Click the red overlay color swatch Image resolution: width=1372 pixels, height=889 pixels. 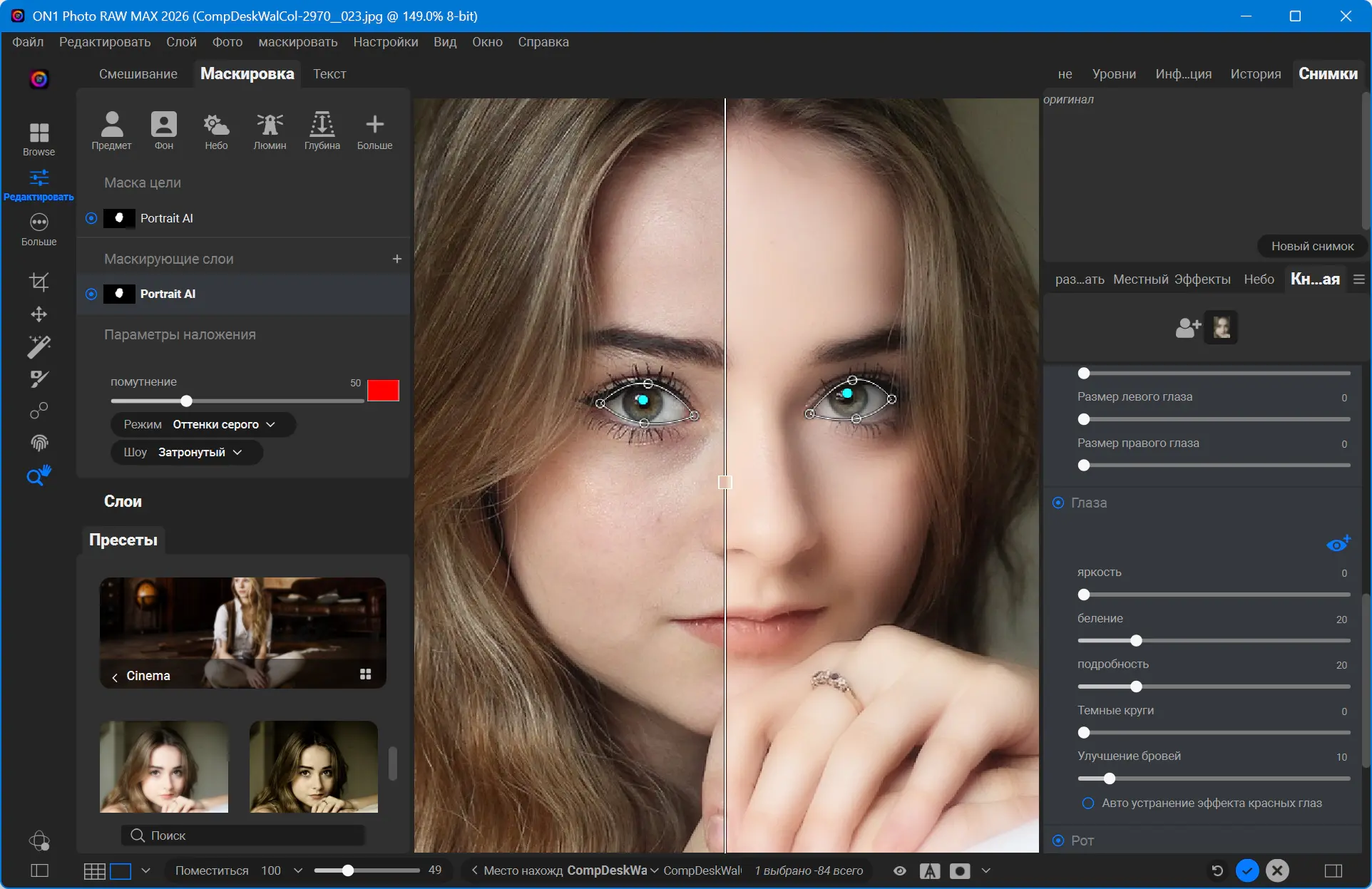pos(383,391)
